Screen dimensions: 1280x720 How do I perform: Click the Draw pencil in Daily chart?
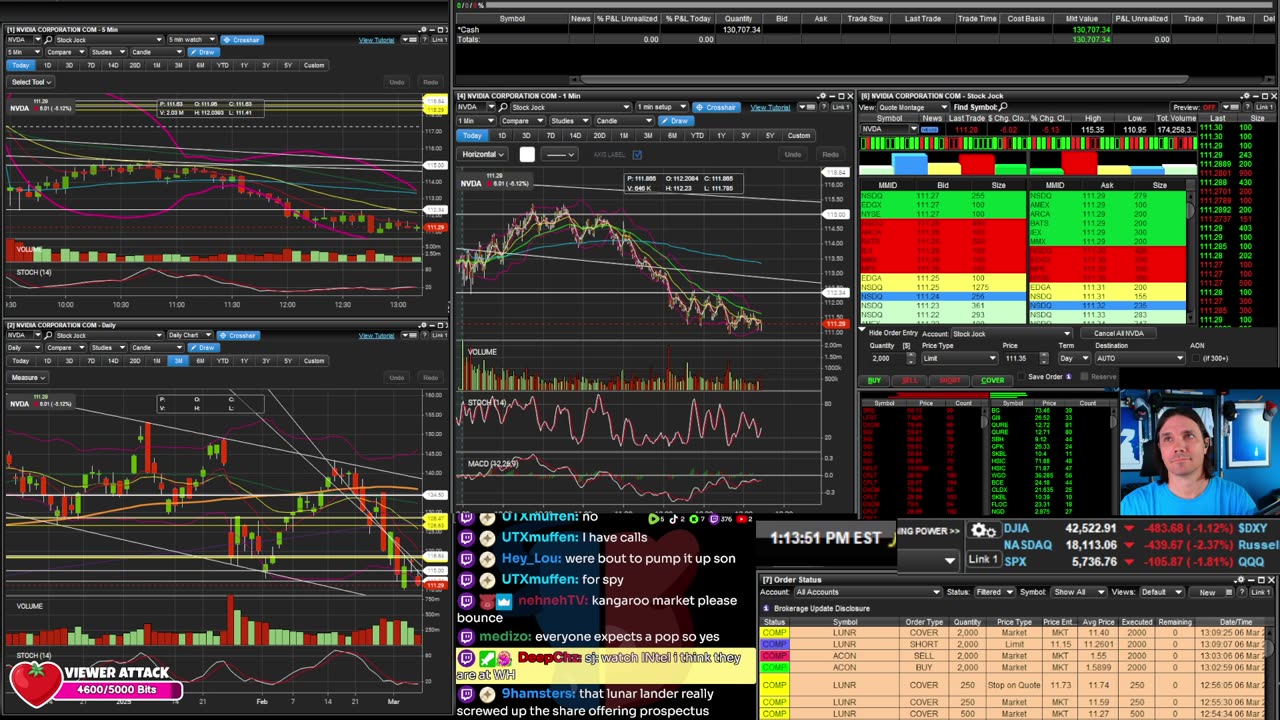(x=204, y=347)
